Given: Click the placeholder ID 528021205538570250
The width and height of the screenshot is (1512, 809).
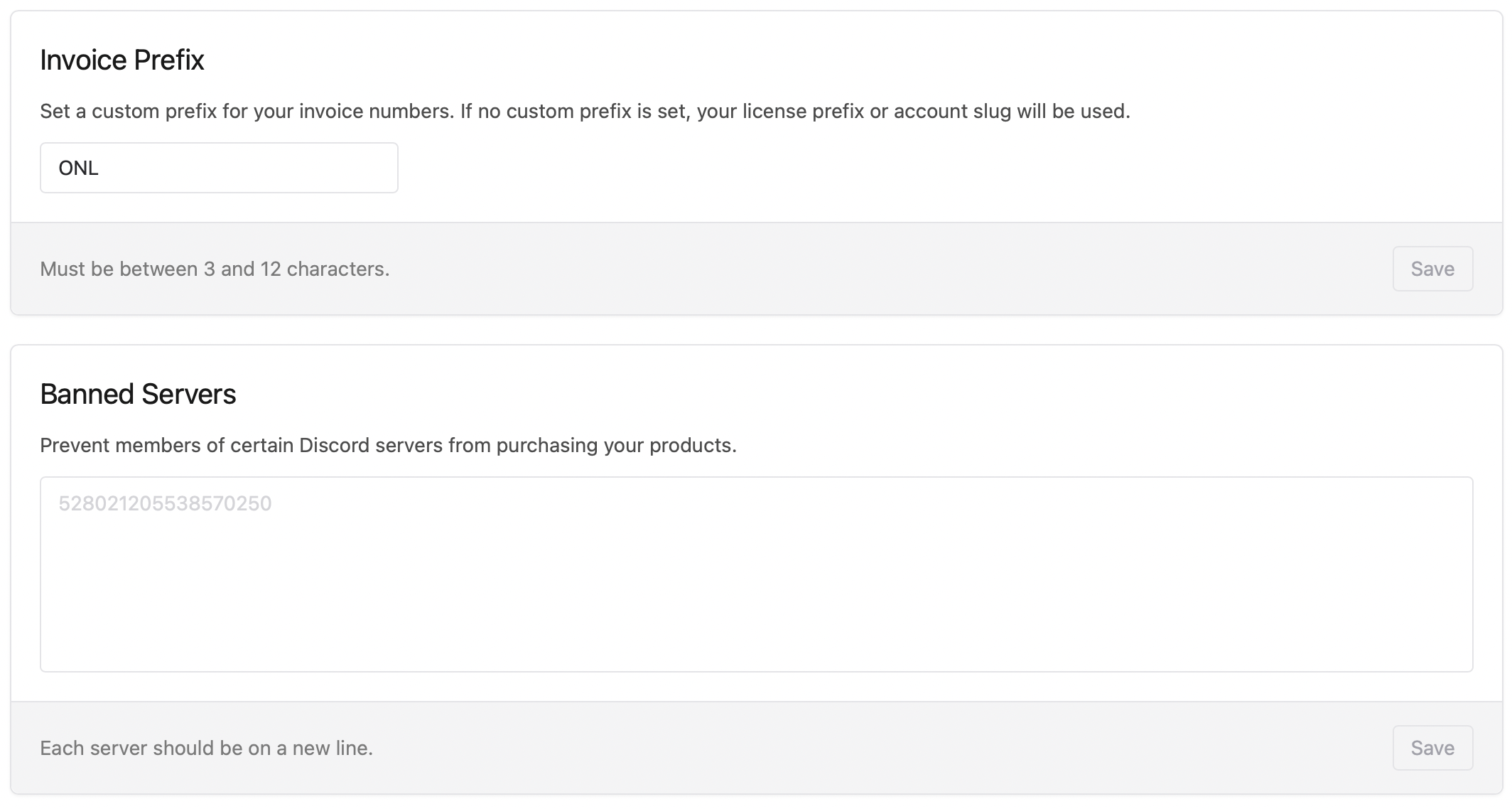Looking at the screenshot, I should pyautogui.click(x=165, y=503).
